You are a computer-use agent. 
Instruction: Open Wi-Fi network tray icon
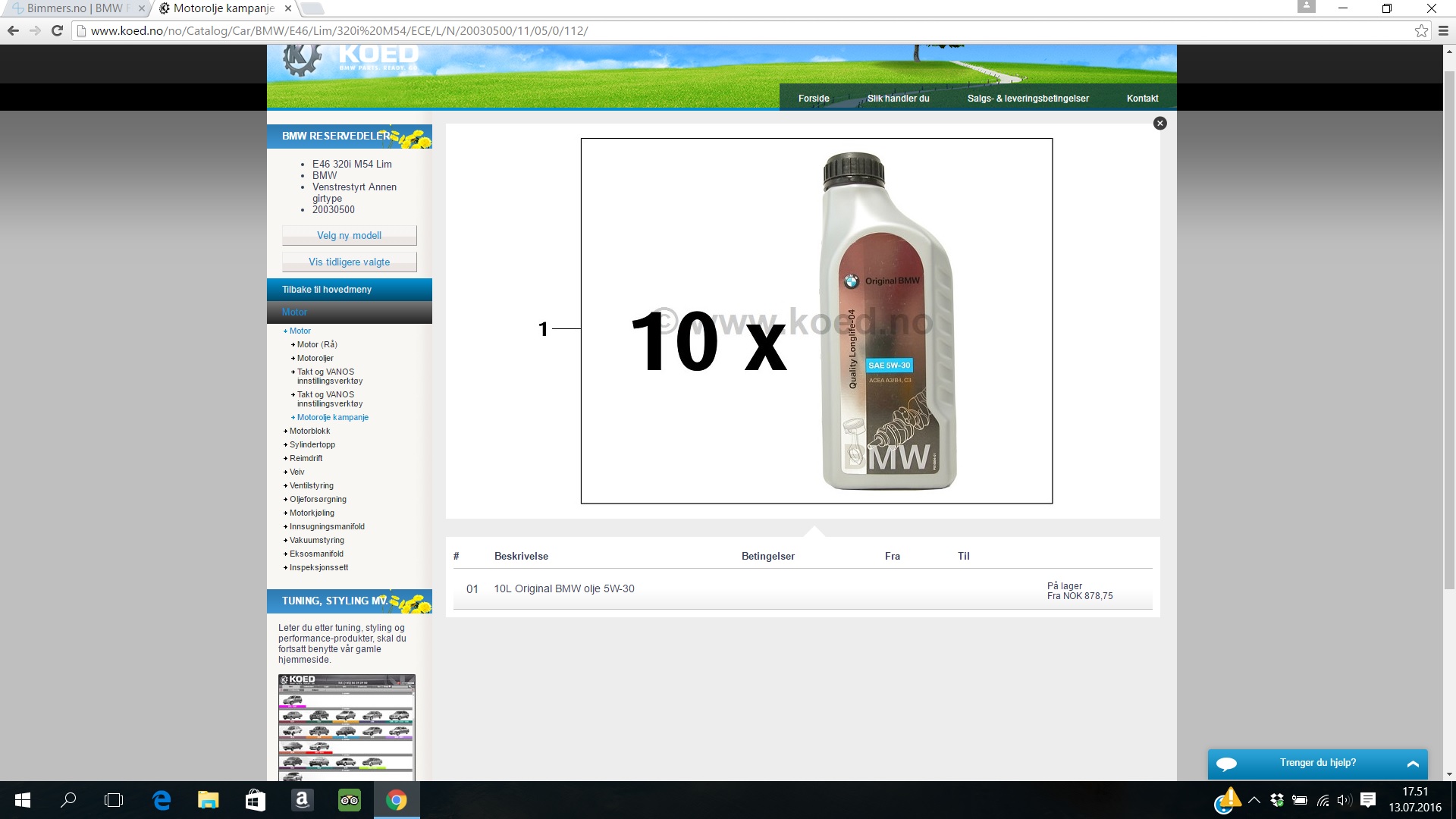tap(1323, 800)
